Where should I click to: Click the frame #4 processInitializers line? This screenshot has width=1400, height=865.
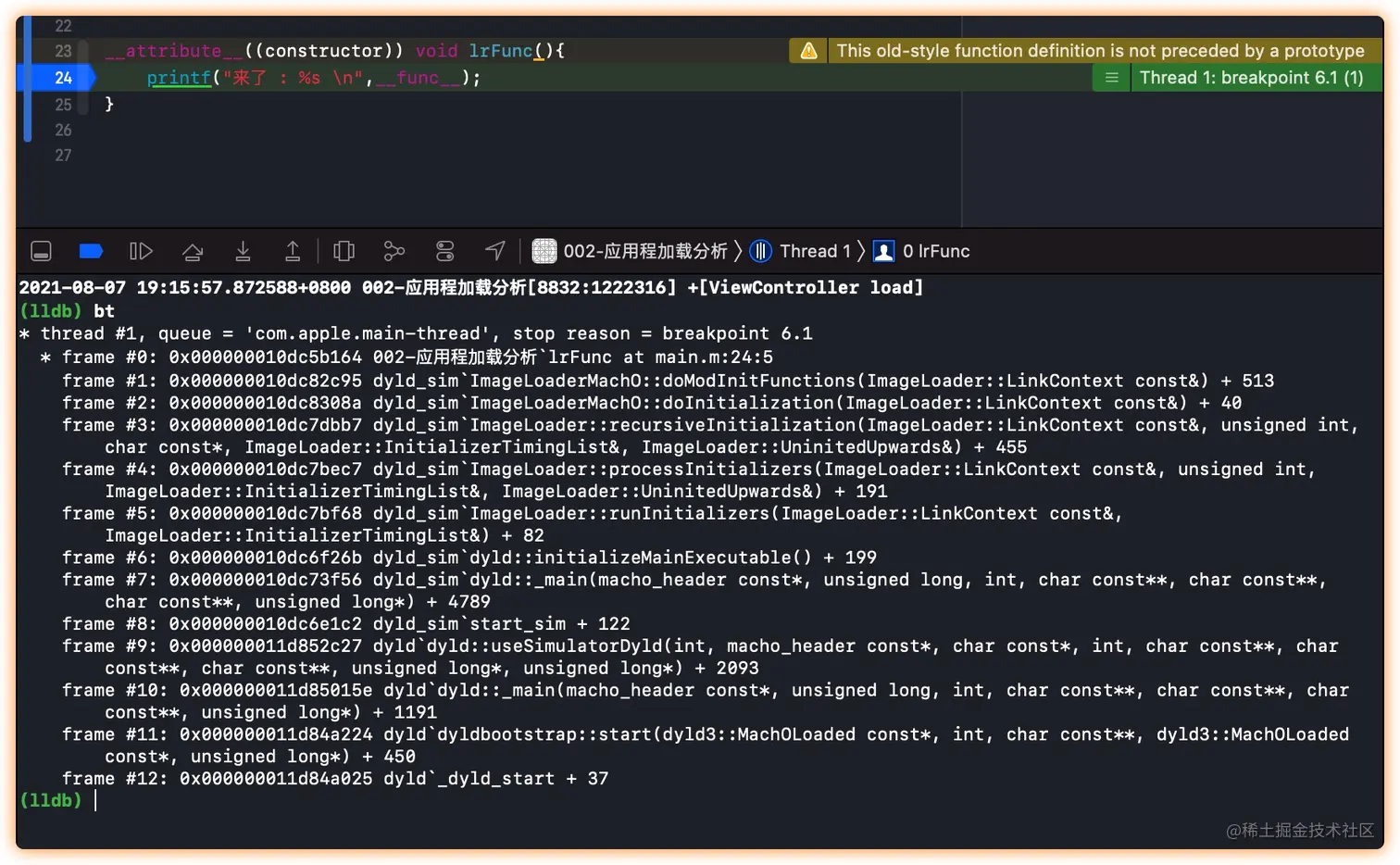pyautogui.click(x=689, y=481)
